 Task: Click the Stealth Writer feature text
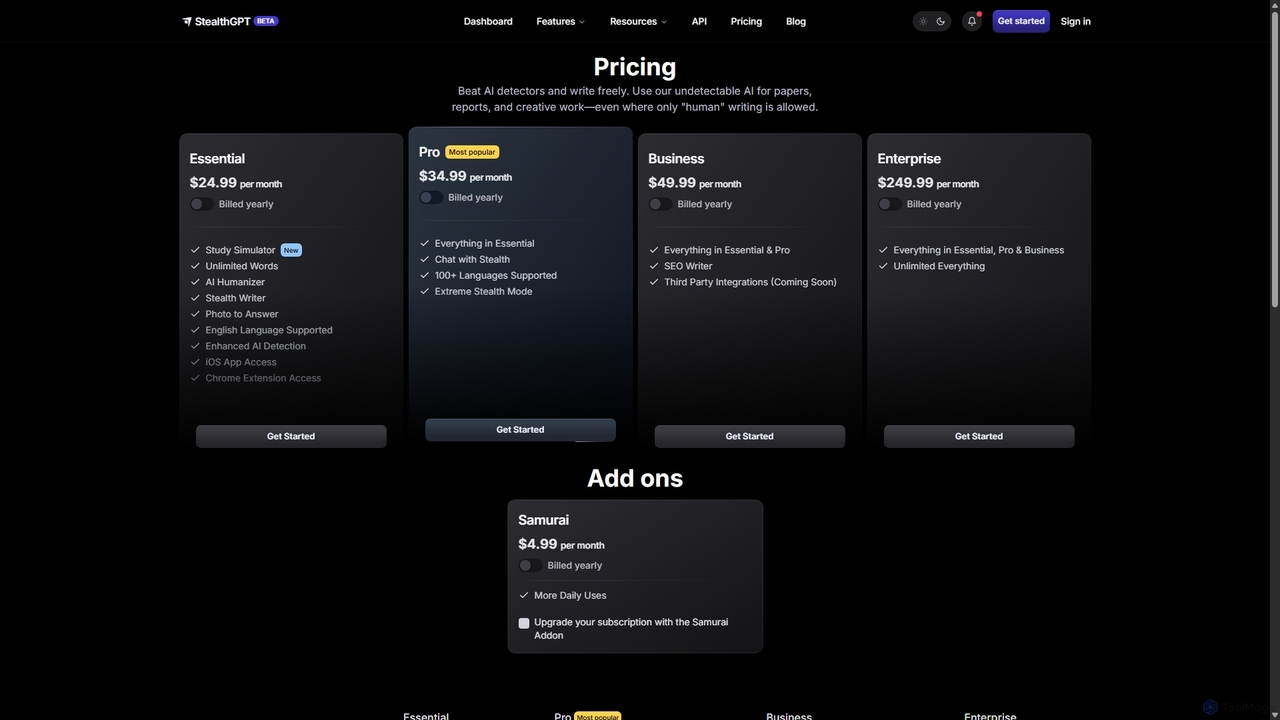(x=236, y=298)
